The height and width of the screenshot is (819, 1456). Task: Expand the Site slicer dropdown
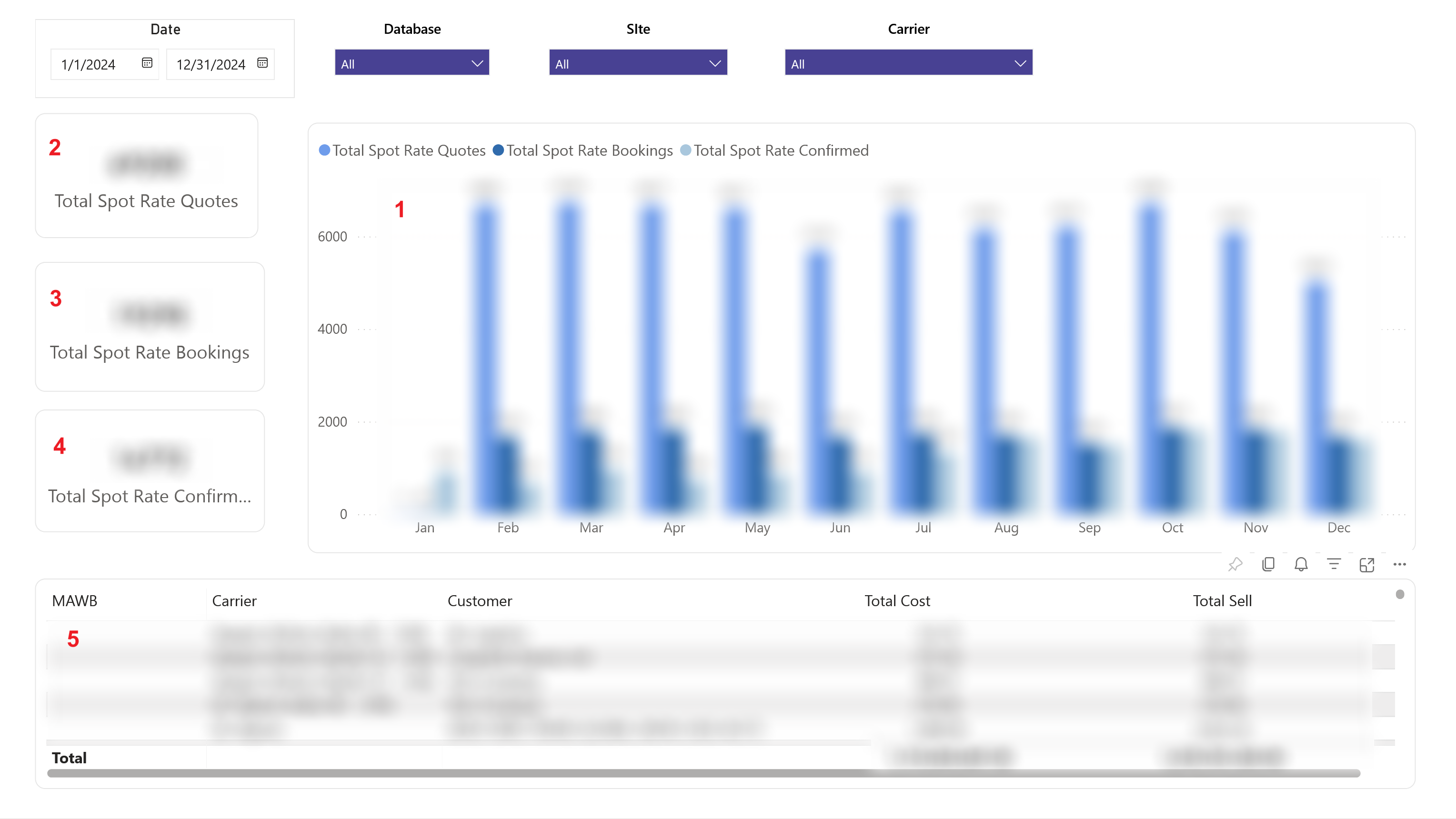638,63
